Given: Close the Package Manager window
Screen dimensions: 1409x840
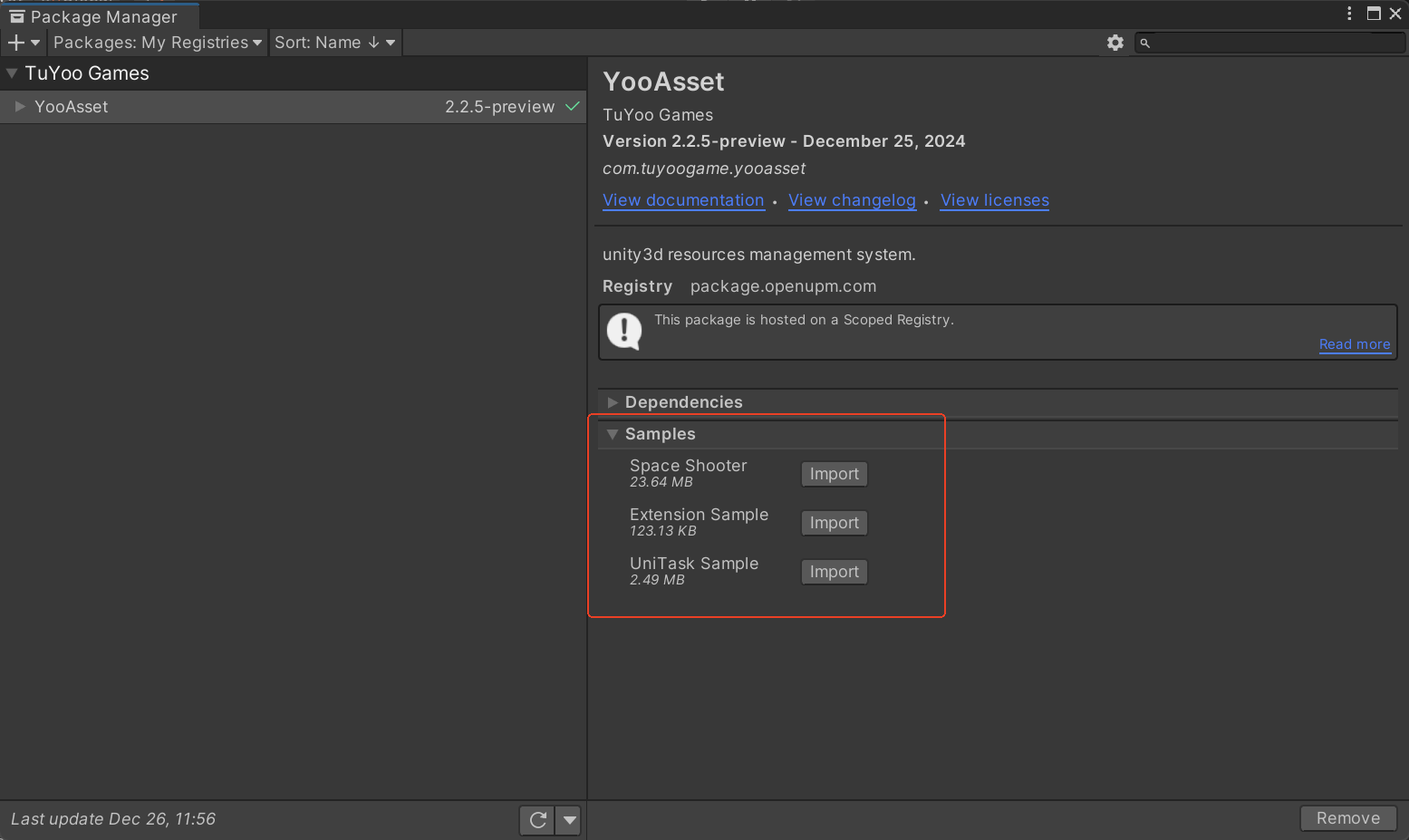Looking at the screenshot, I should coord(1395,14).
